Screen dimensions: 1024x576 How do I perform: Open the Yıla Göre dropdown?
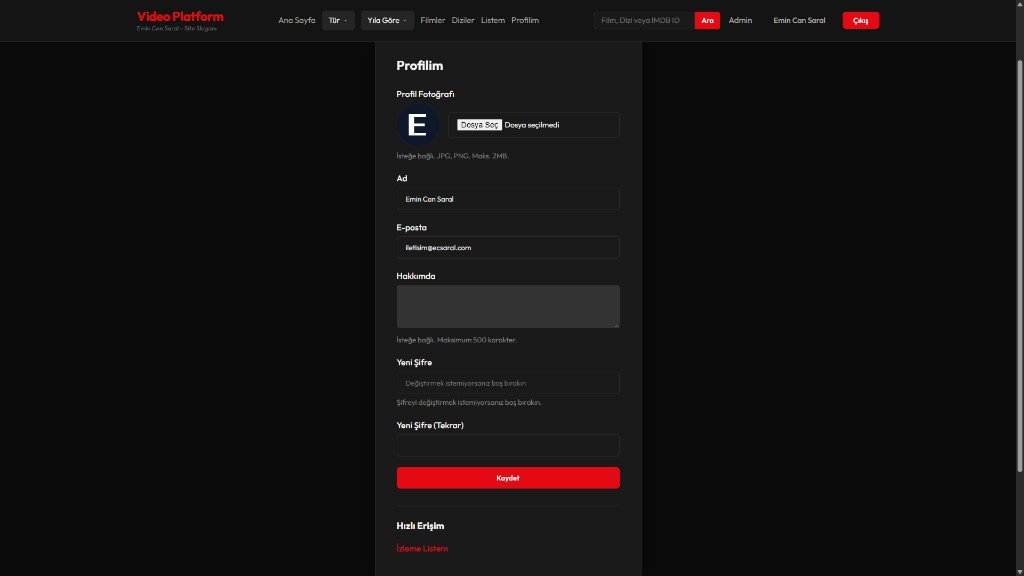385,19
